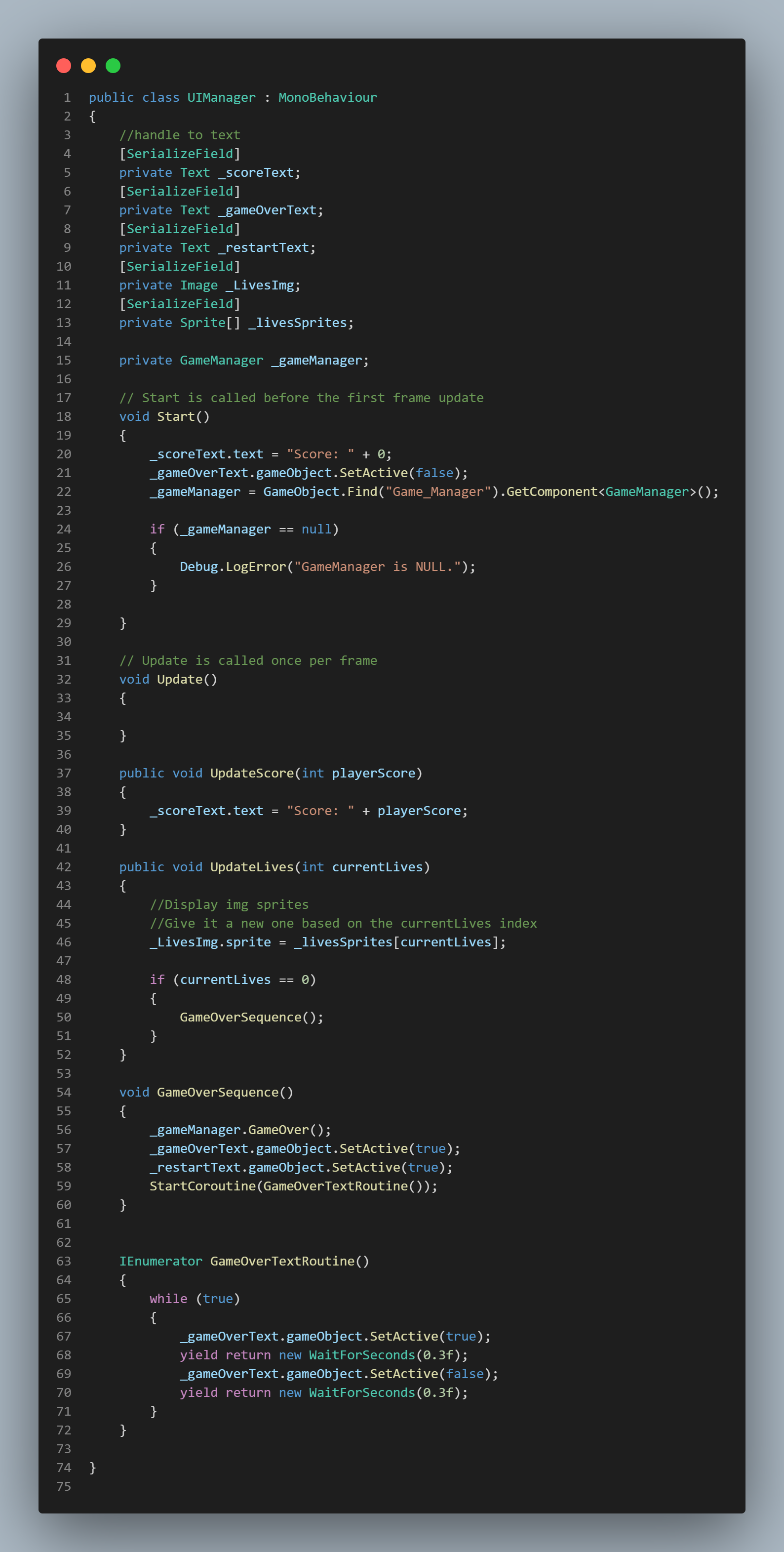
Task: Click the comment '//Display img sprites'
Action: pyautogui.click(x=229, y=905)
